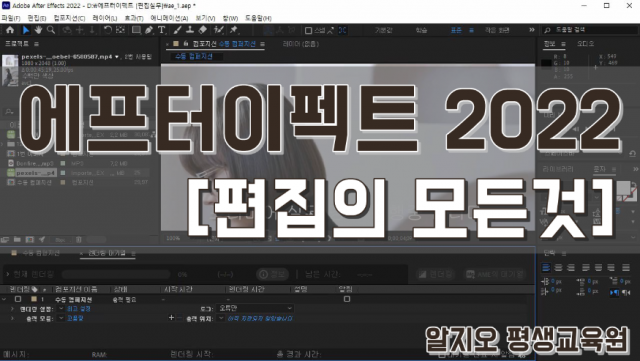This screenshot has width=640, height=361.
Task: Open the 파일(F) menu
Action: [x=11, y=18]
